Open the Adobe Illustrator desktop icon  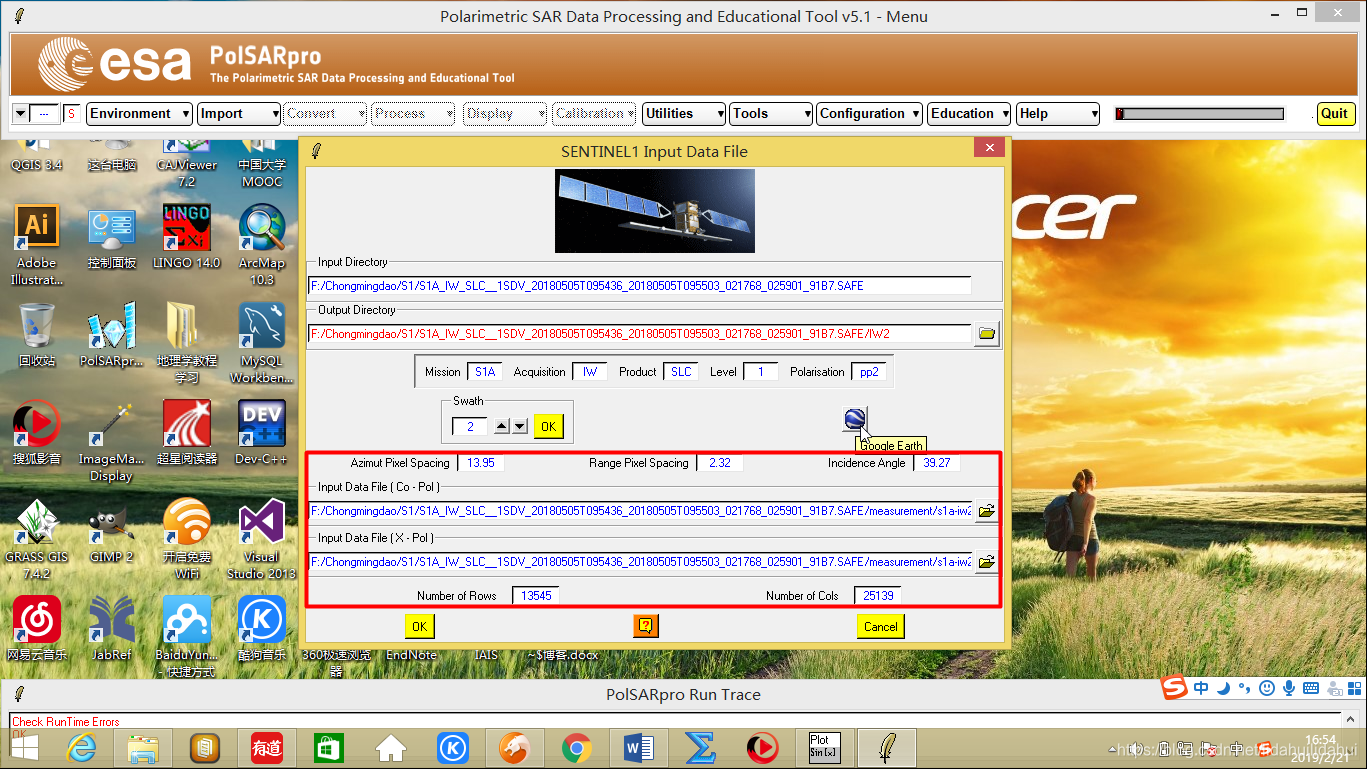pos(37,246)
